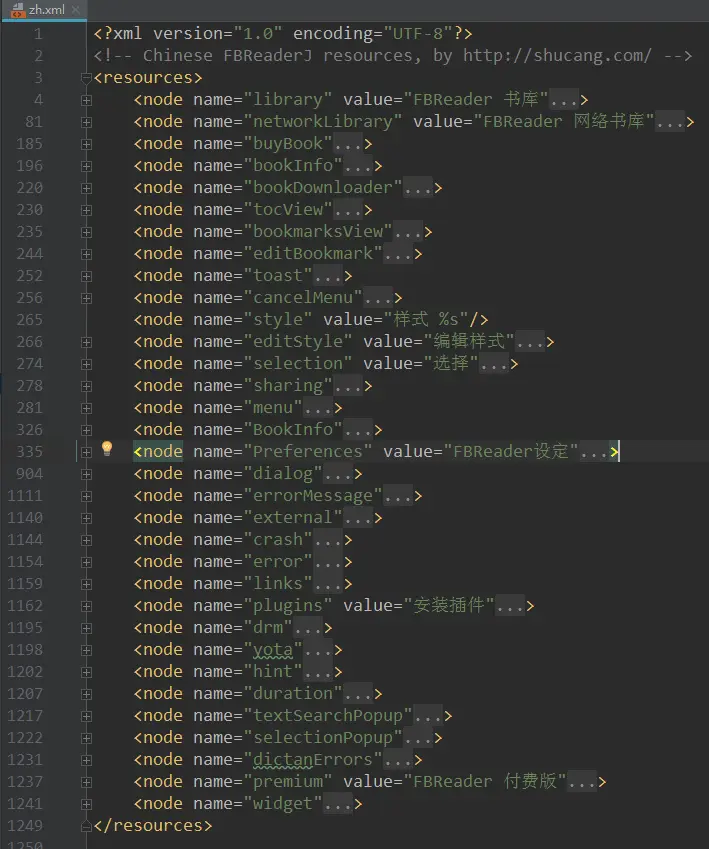
Task: Expand the editBookmark node fold
Action: [x=86, y=254]
